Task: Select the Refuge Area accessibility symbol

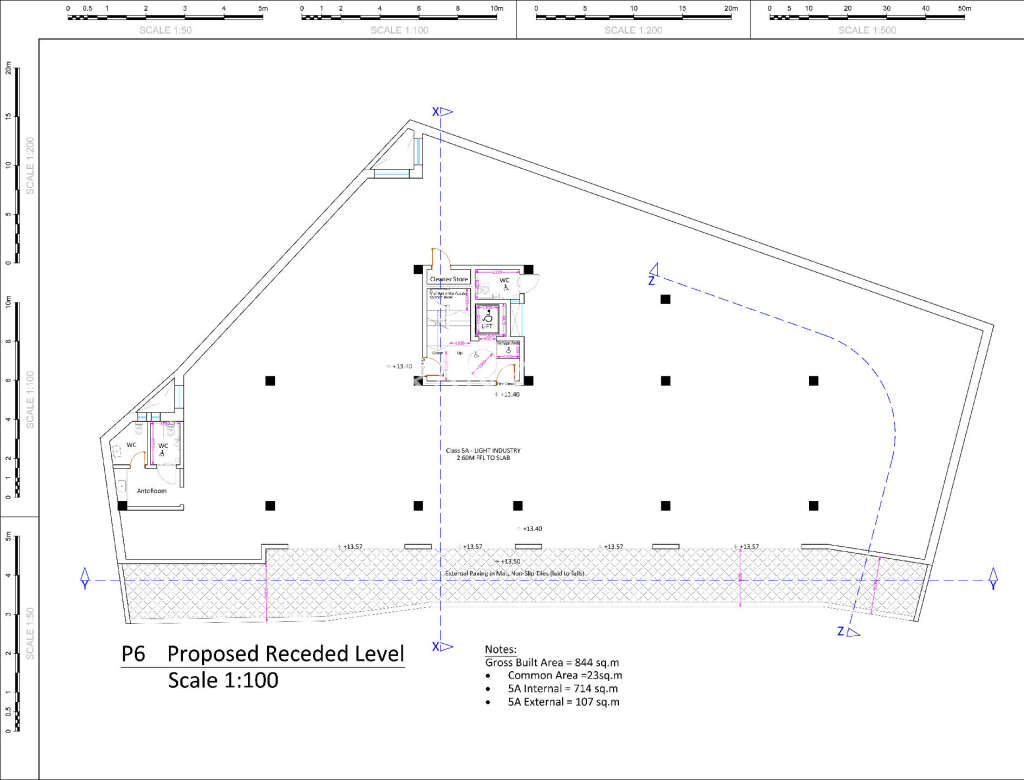Action: [508, 350]
